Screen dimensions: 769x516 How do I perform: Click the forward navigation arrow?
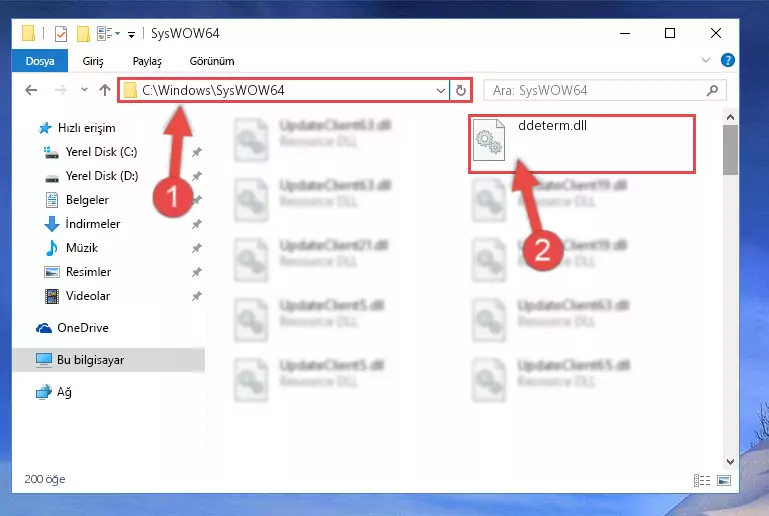point(60,90)
